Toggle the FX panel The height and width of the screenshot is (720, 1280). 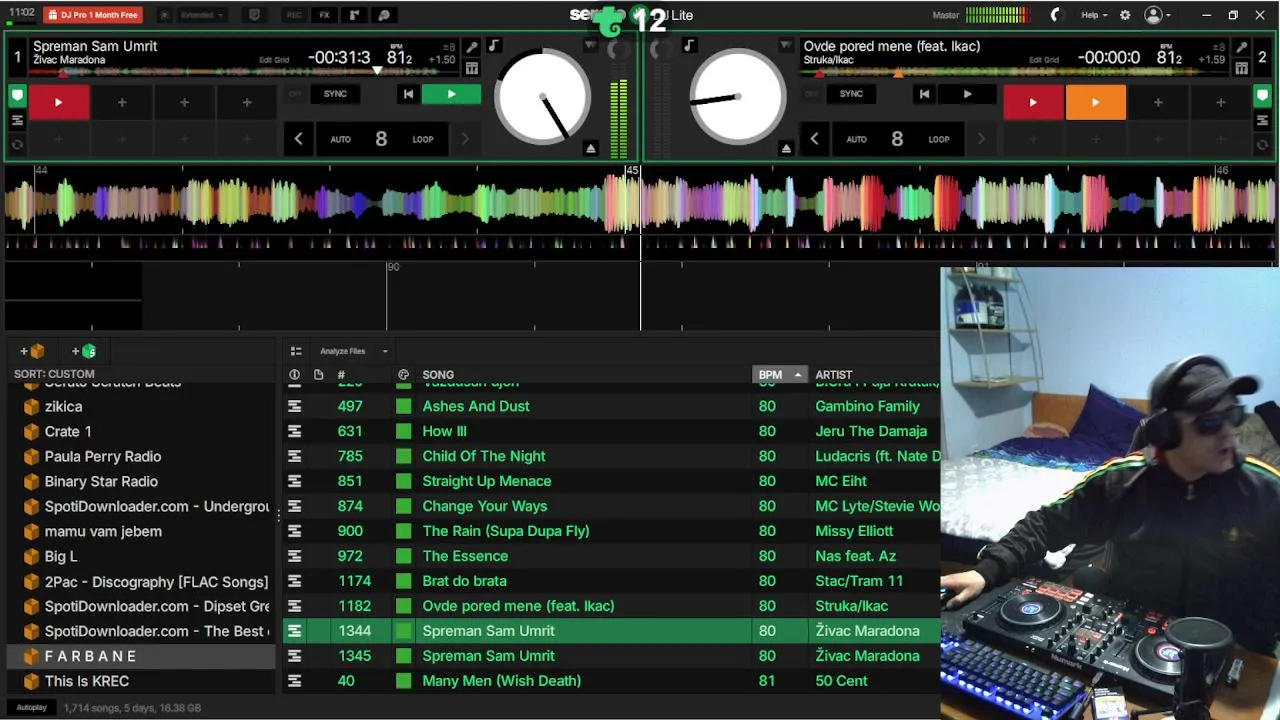(324, 15)
